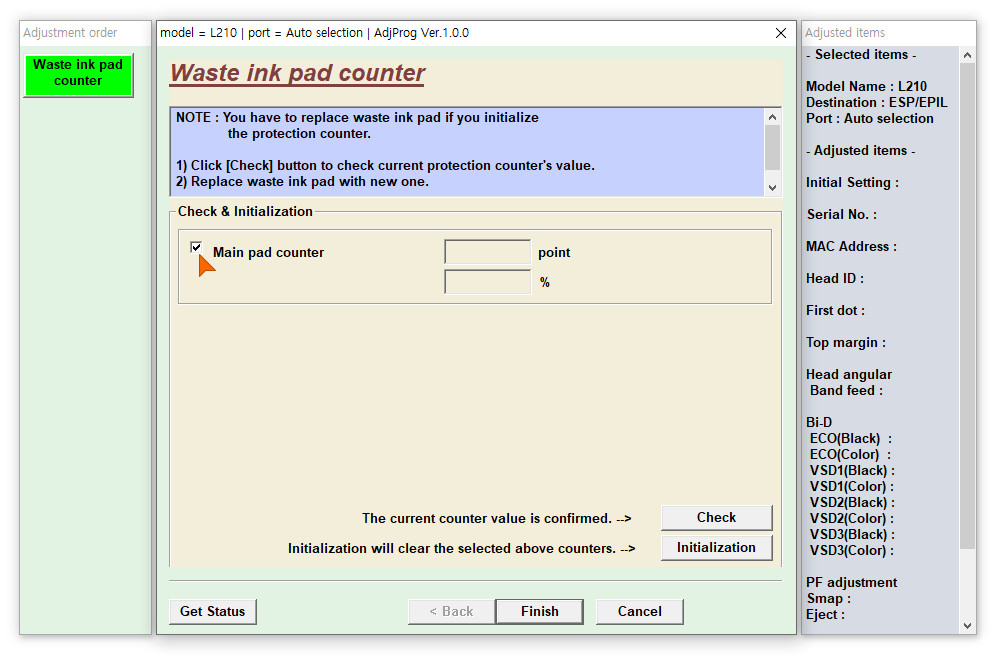Click the 'Head ID :' entry
Screen dimensions: 993x656
[x=835, y=279]
